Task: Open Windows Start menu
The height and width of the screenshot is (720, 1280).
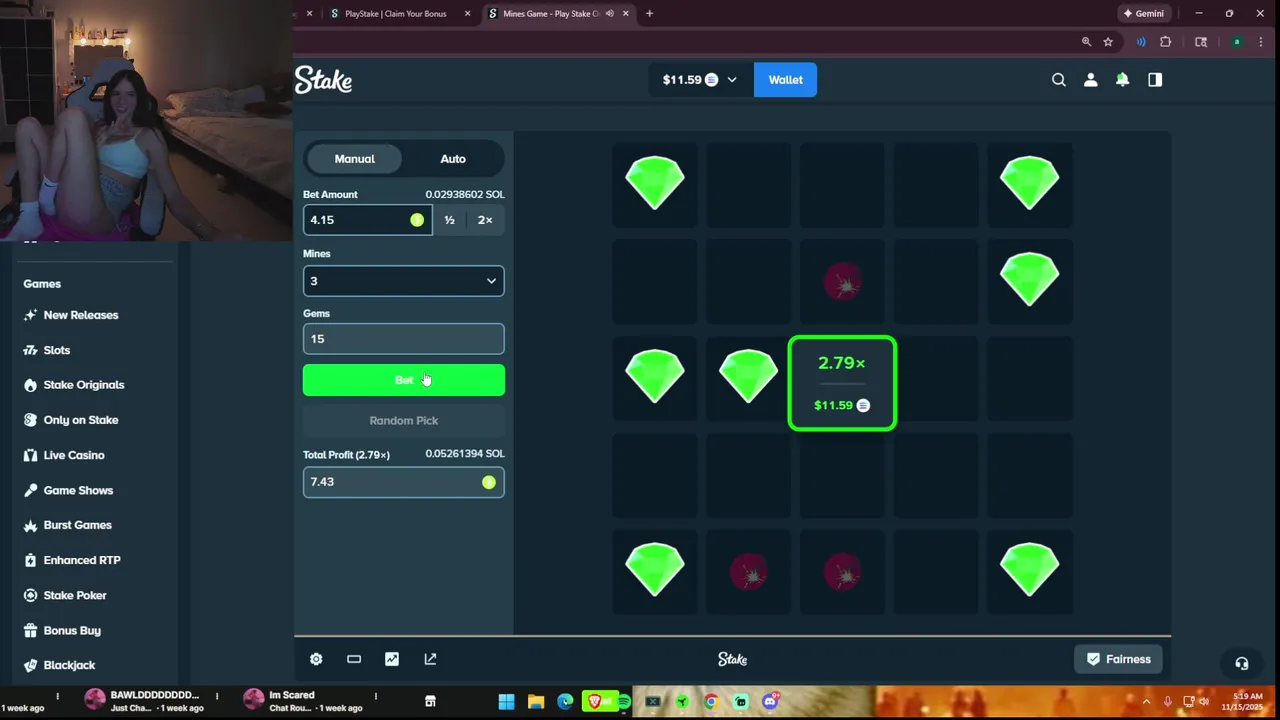Action: (506, 702)
